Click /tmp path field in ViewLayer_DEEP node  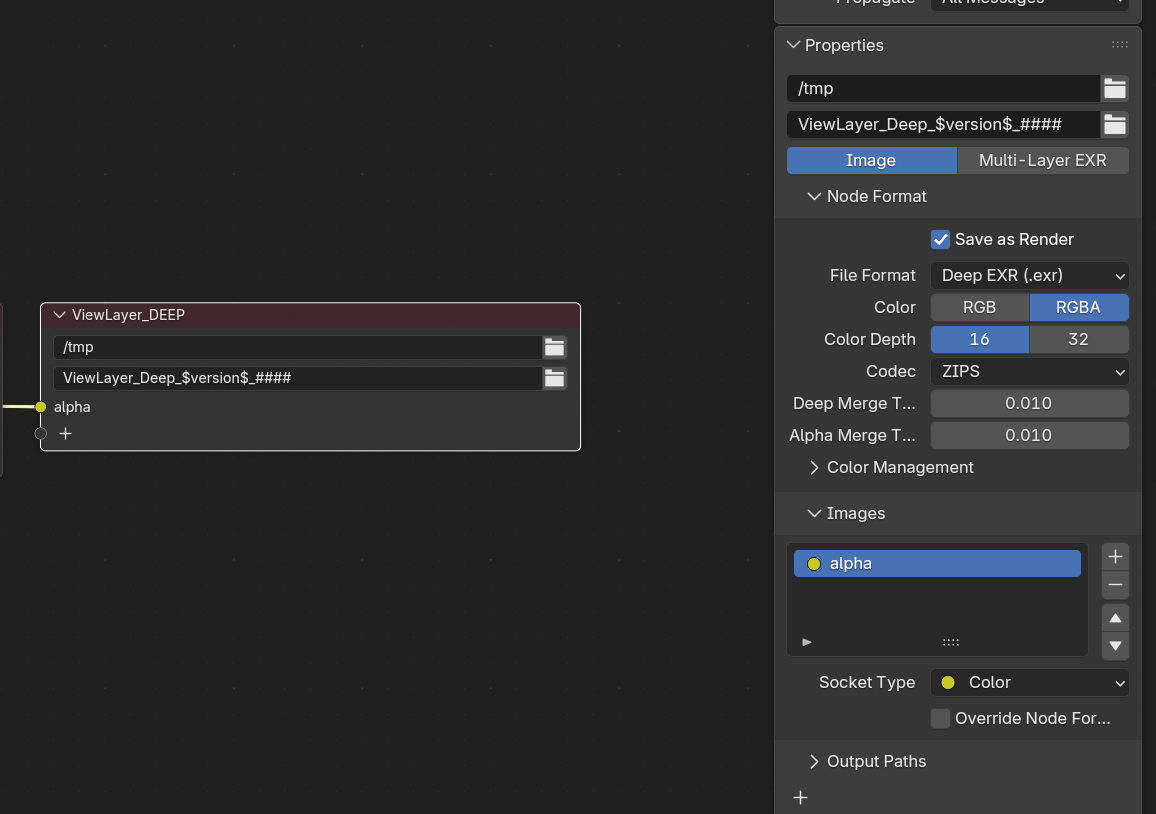click(298, 347)
